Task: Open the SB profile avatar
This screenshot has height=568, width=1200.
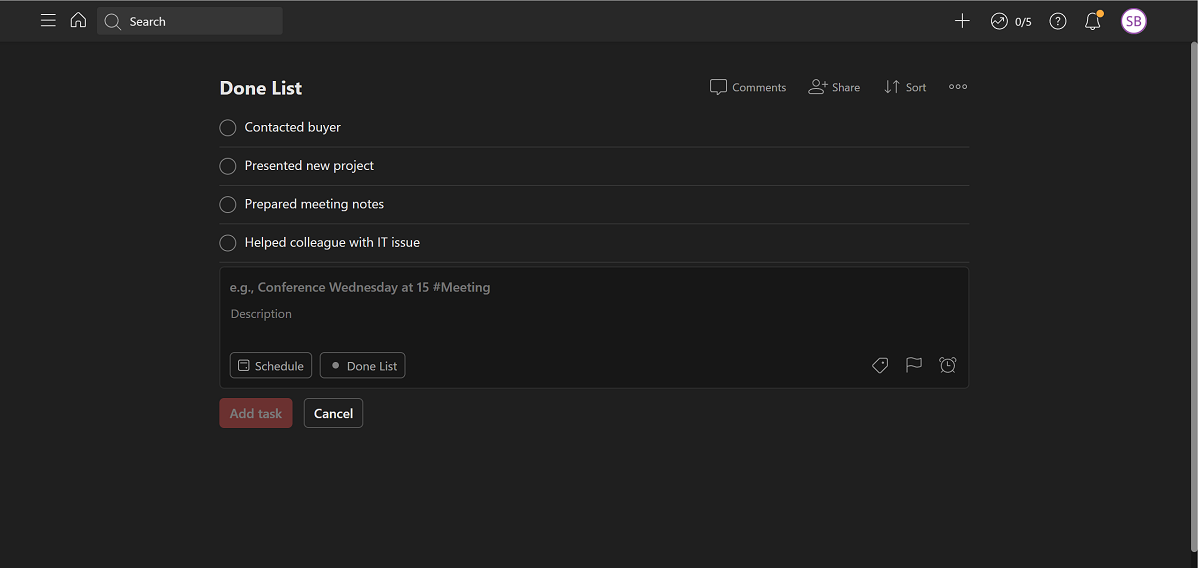Action: coord(1133,21)
